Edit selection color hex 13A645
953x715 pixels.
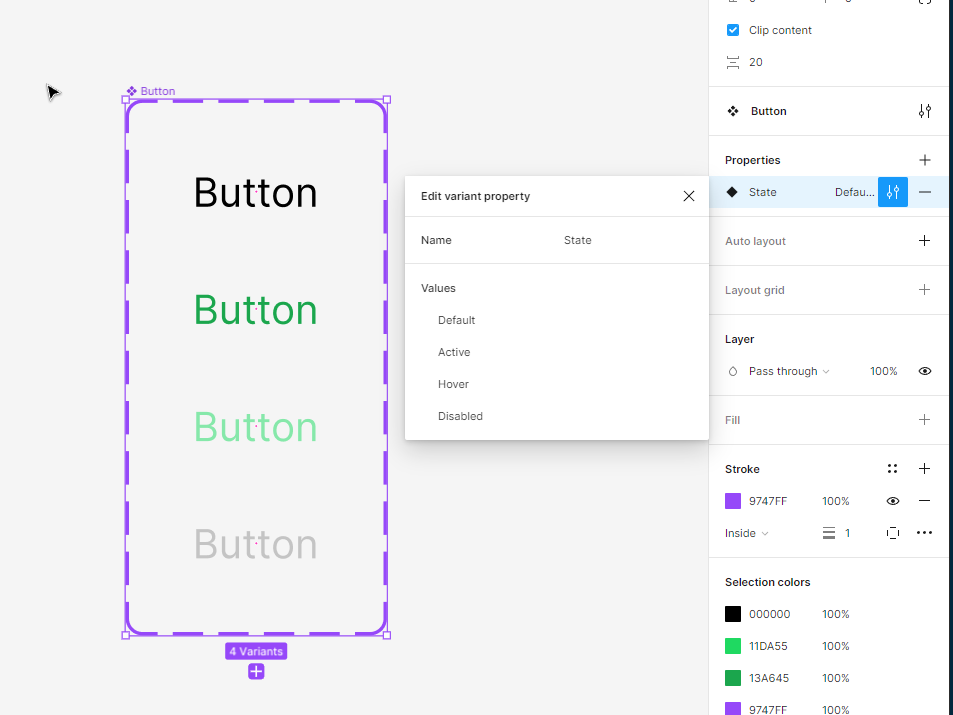[x=769, y=678]
